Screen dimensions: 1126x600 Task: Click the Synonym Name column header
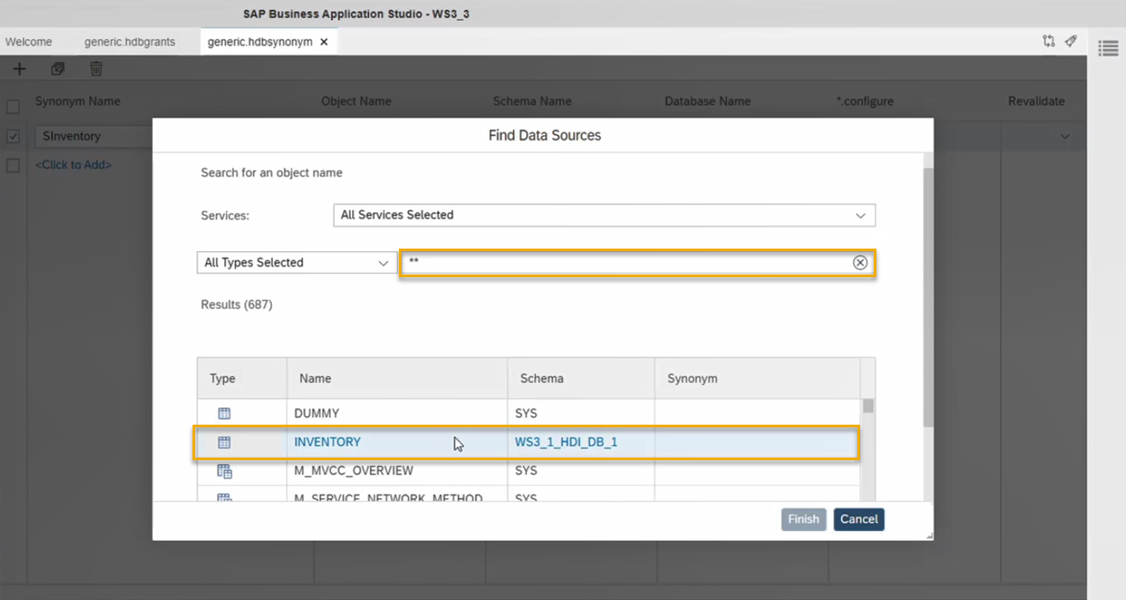[x=78, y=101]
